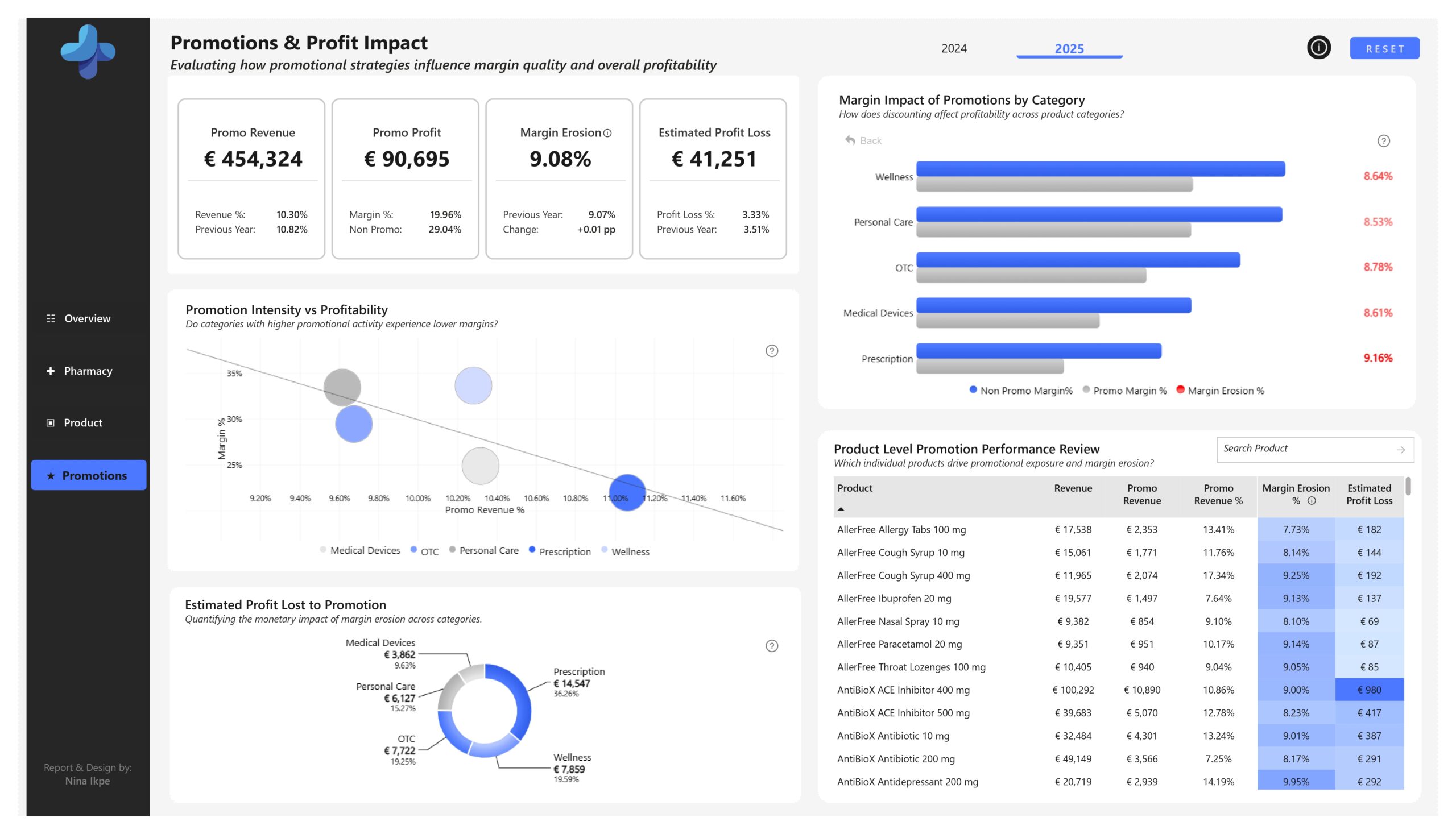Open help icon on Estimated Profit Lost chart

click(x=771, y=646)
